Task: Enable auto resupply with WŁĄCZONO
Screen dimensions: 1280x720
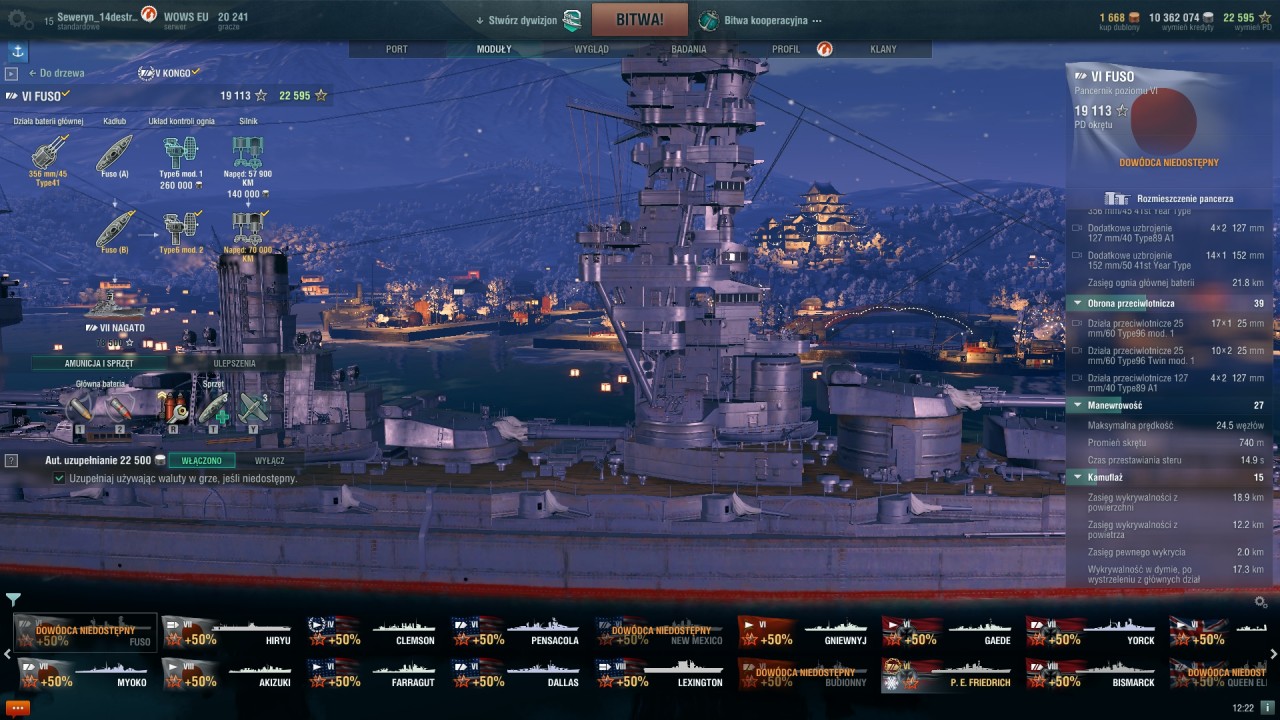Action: click(202, 461)
